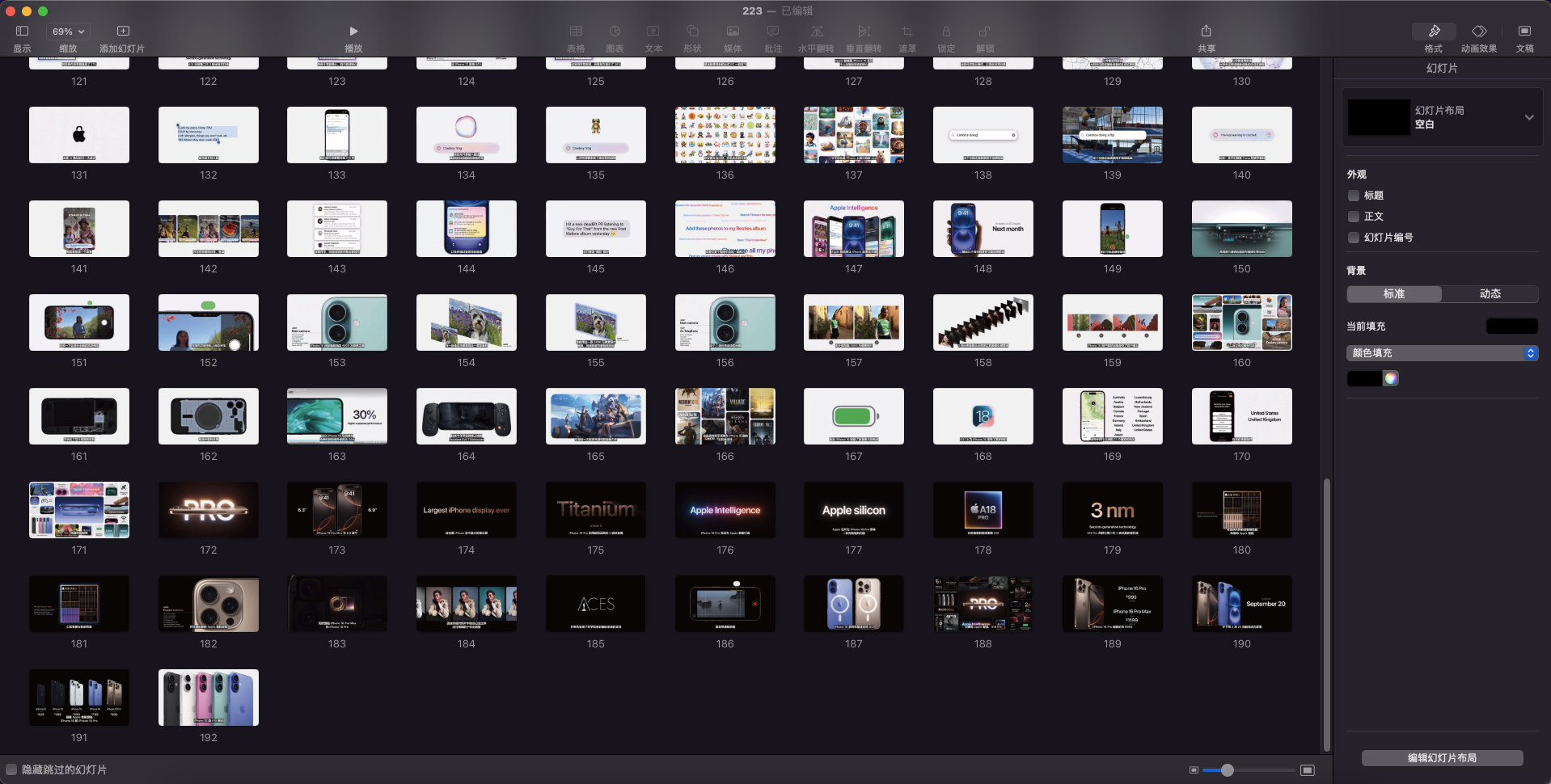Switch to the 文稿 document inspector
Screen dimensions: 1551x784
1524,32
